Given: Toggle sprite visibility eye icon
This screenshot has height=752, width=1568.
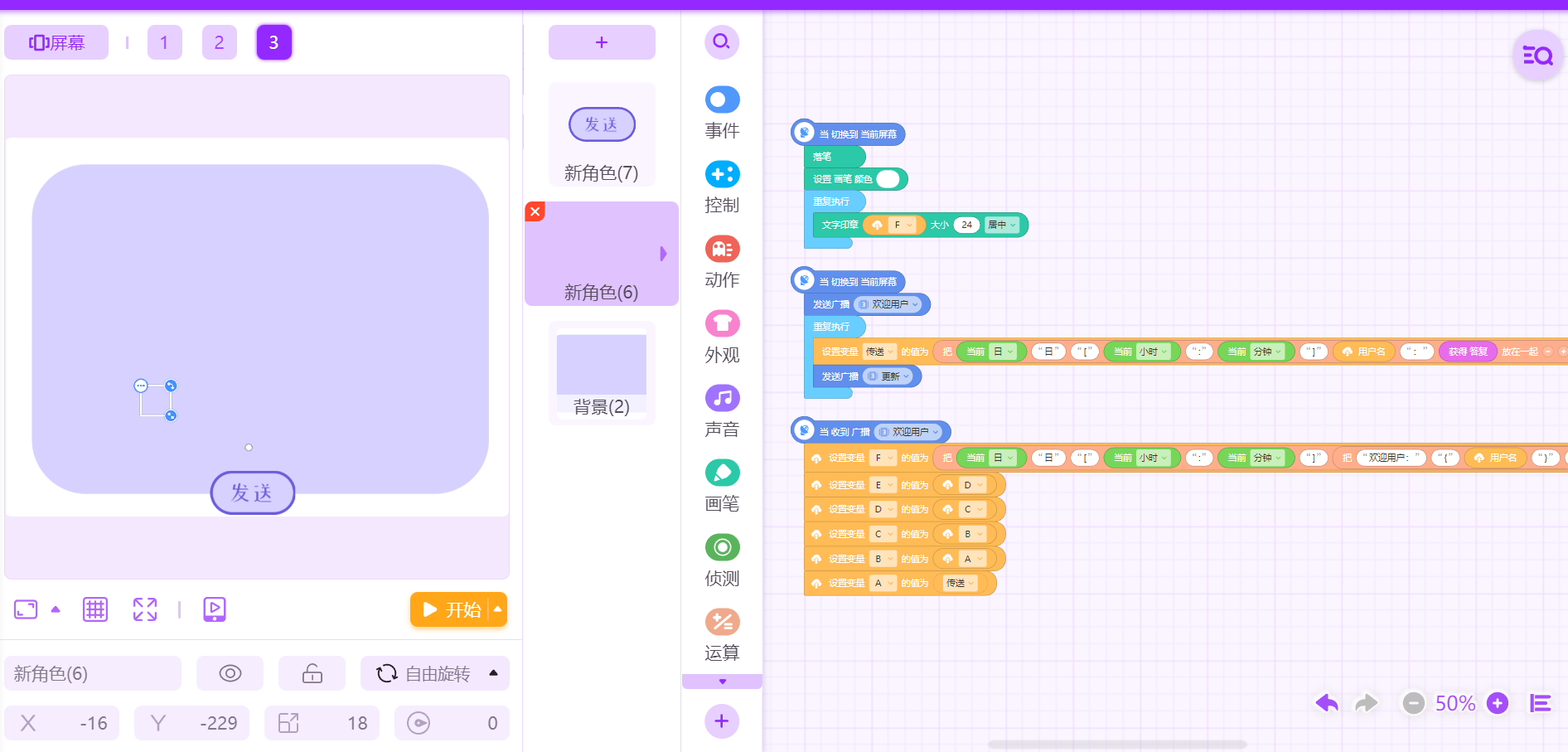Looking at the screenshot, I should (230, 673).
